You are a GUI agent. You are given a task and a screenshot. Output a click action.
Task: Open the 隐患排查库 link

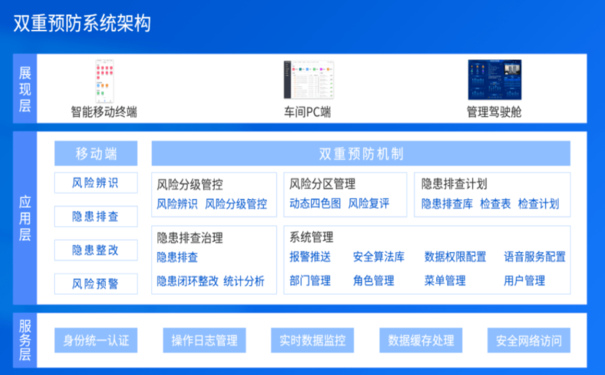447,204
